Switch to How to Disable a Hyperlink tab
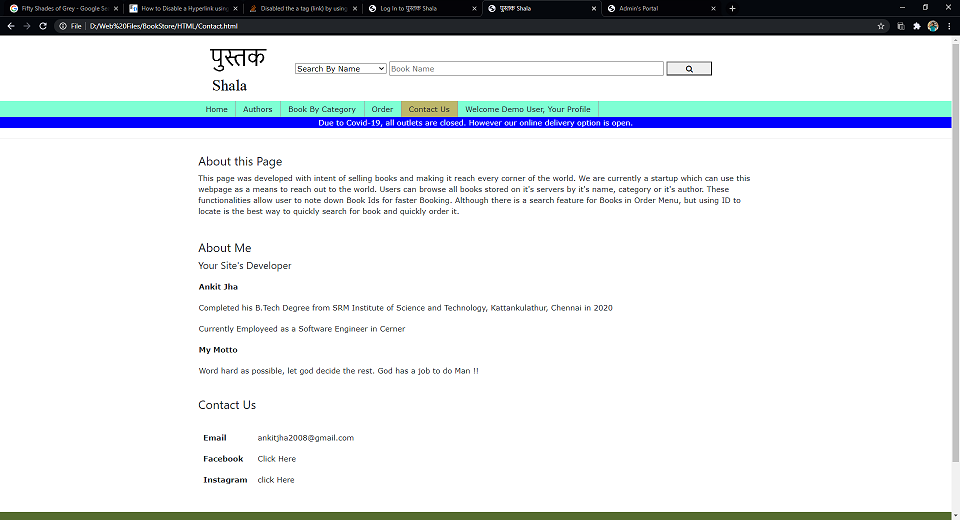This screenshot has width=960, height=520. click(182, 9)
